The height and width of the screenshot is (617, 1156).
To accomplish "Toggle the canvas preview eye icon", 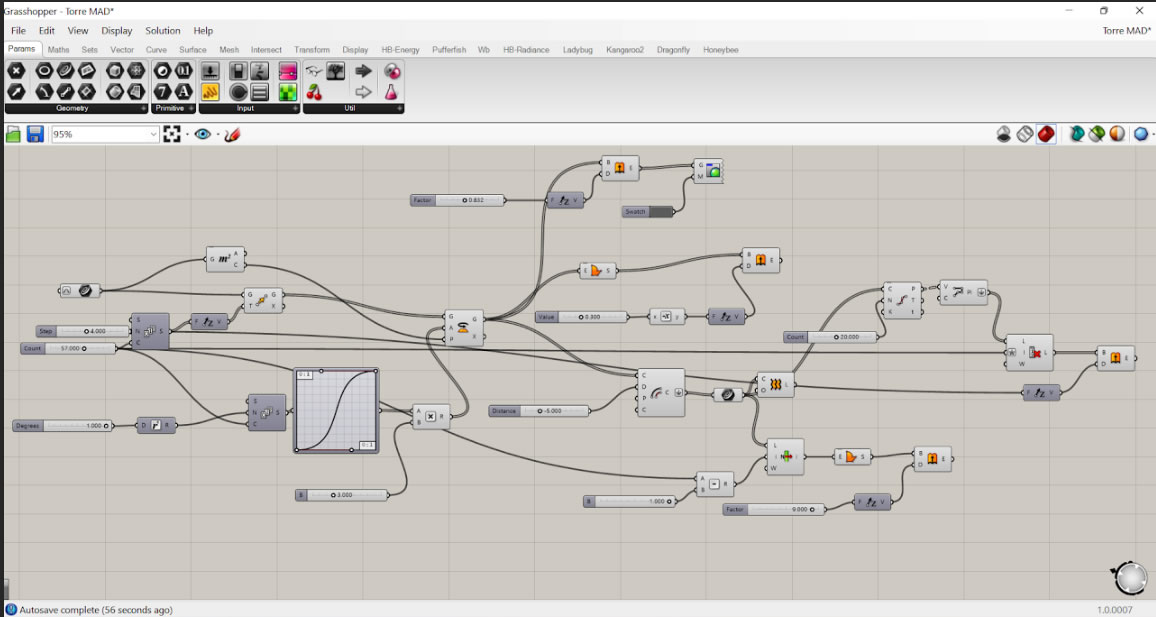I will (203, 134).
